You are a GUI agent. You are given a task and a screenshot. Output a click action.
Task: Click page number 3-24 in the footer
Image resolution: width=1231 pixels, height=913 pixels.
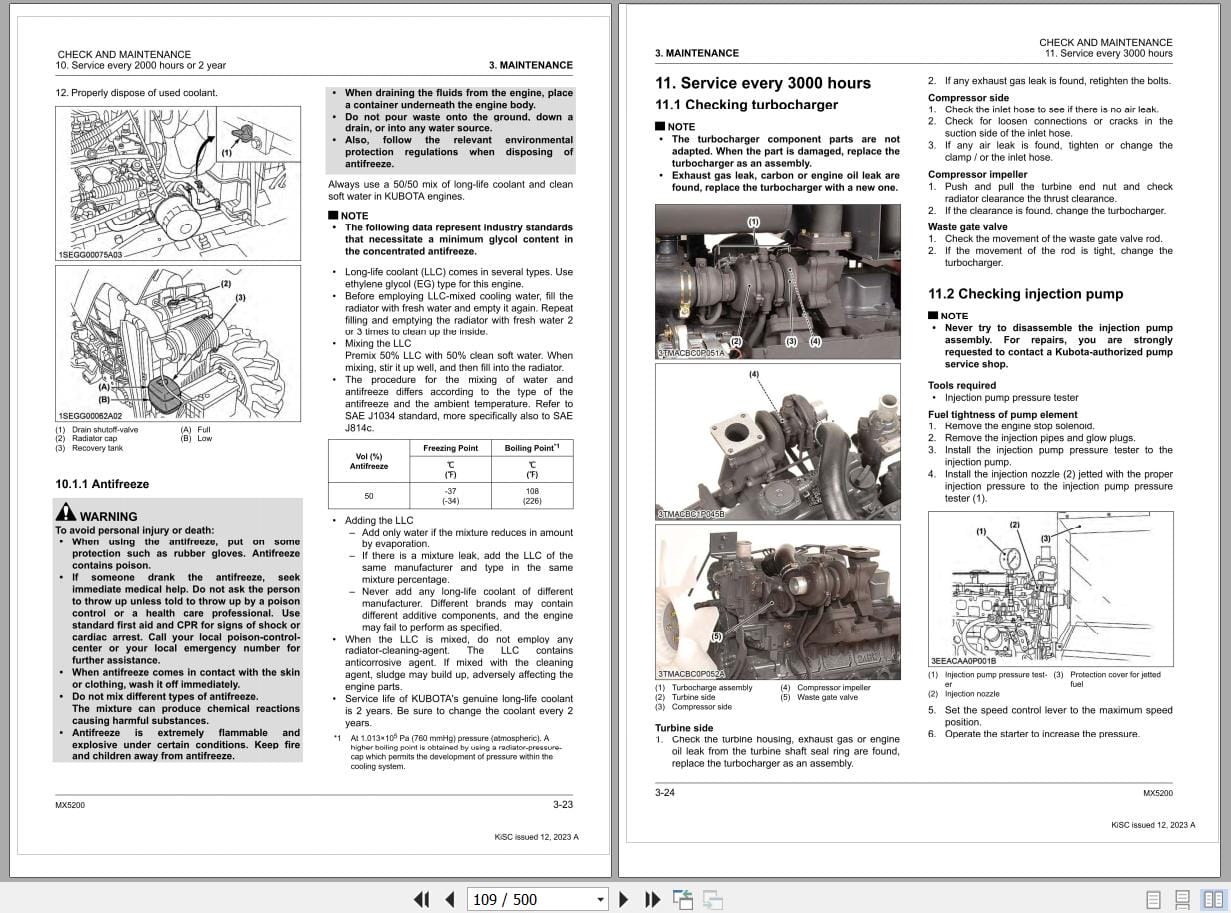665,793
